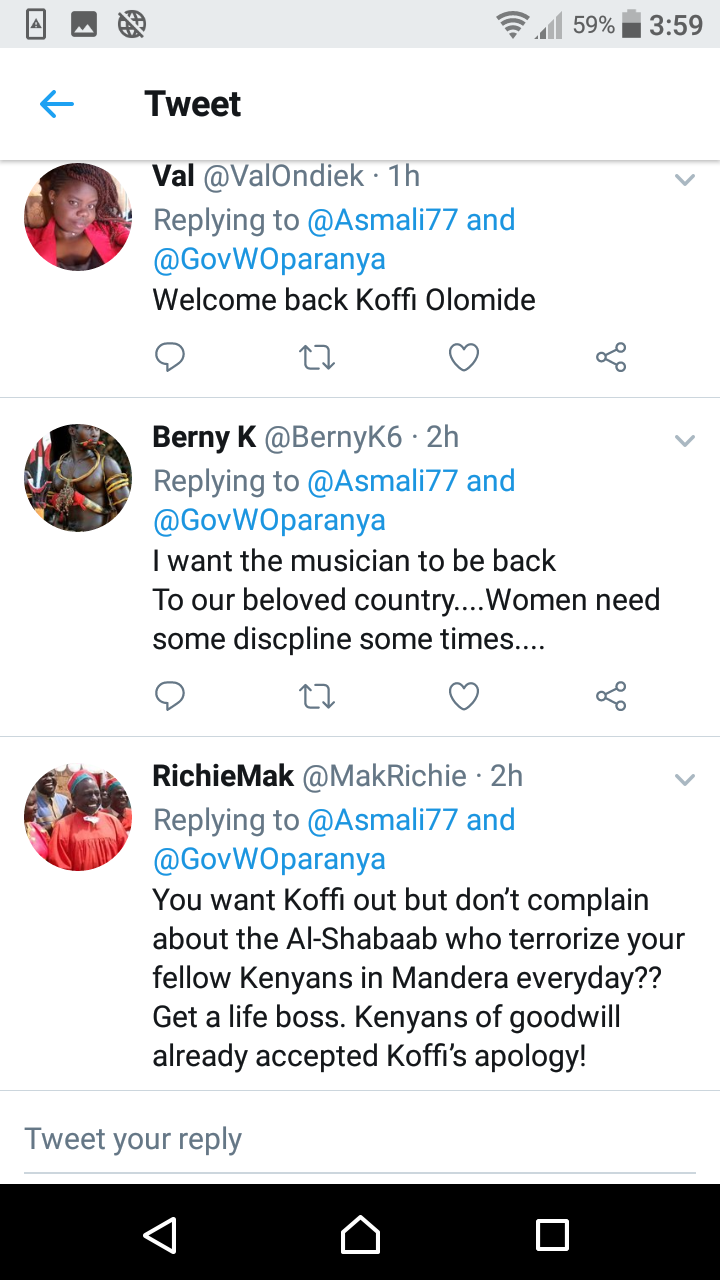Open options chevron on Val's tweet

pos(685,180)
